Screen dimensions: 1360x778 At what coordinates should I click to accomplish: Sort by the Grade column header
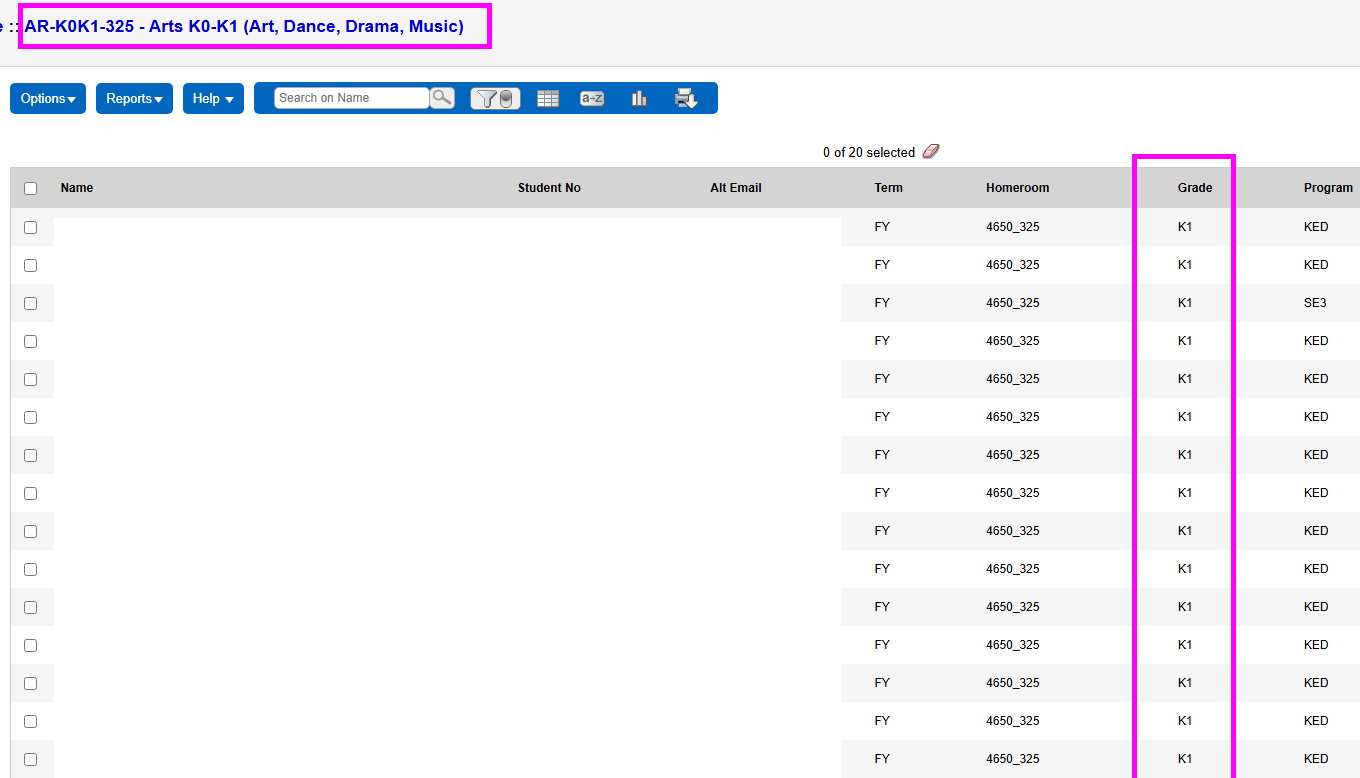[x=1194, y=188]
